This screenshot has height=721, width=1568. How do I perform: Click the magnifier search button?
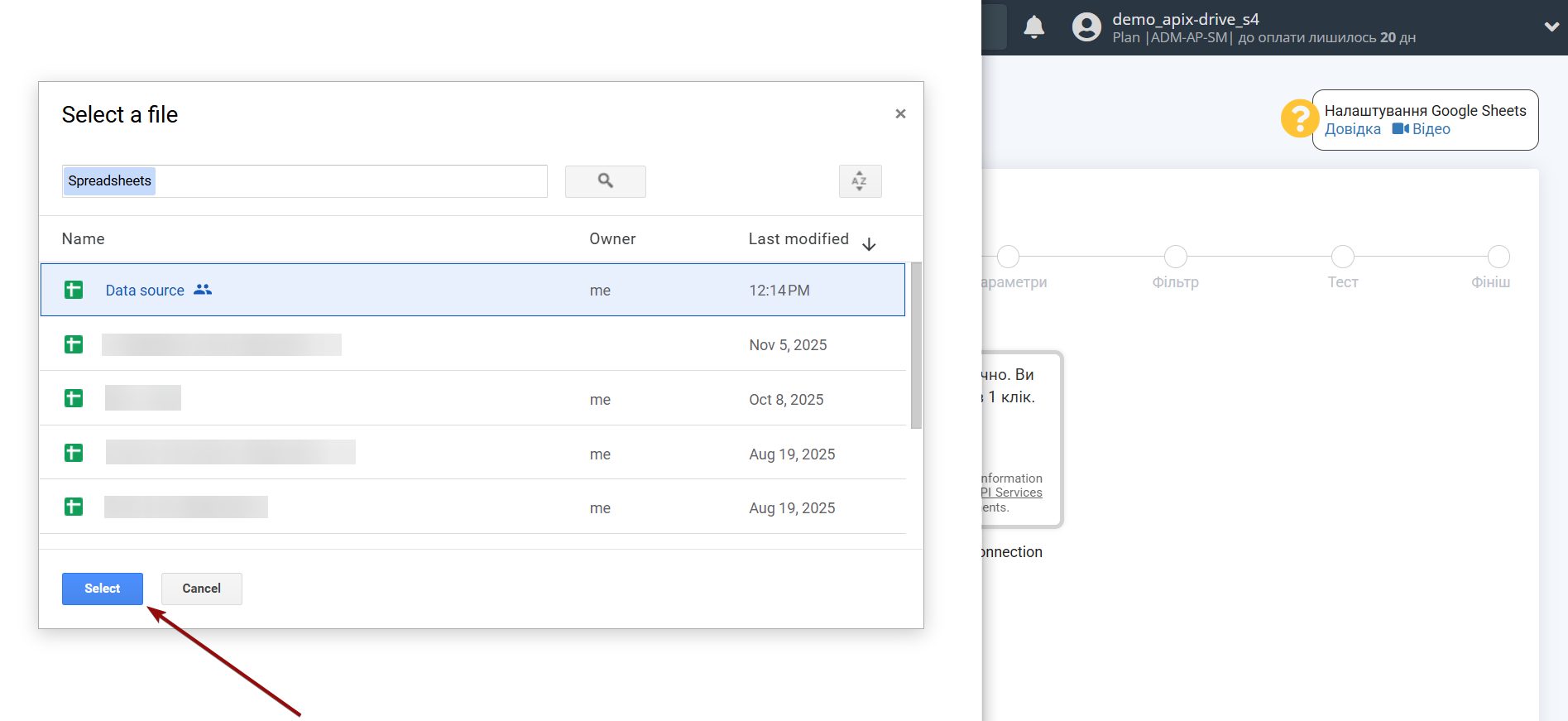pos(605,181)
